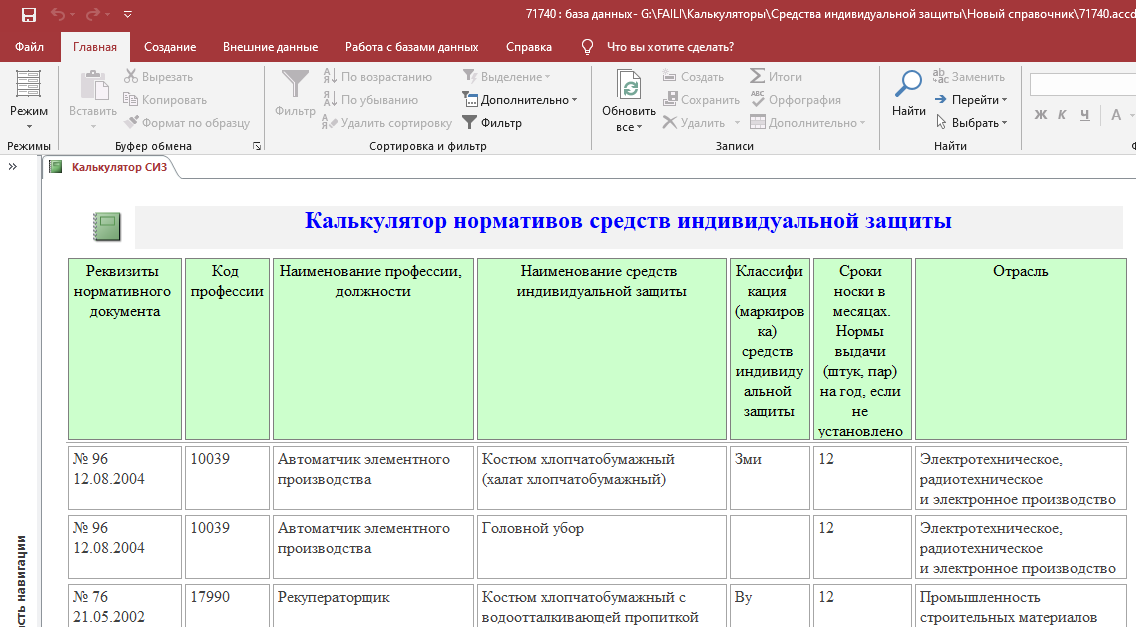The height and width of the screenshot is (628, 1137).
Task: Open the Файл menu
Action: (30, 47)
